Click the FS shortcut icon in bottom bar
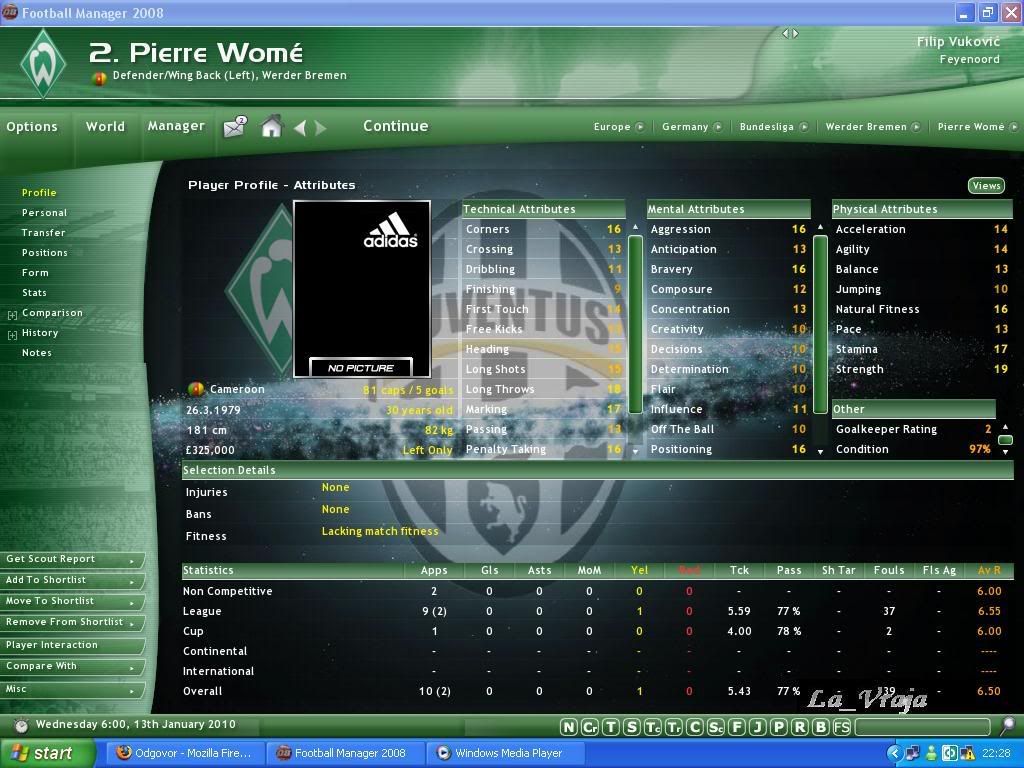Viewport: 1024px width, 768px height. tap(842, 727)
